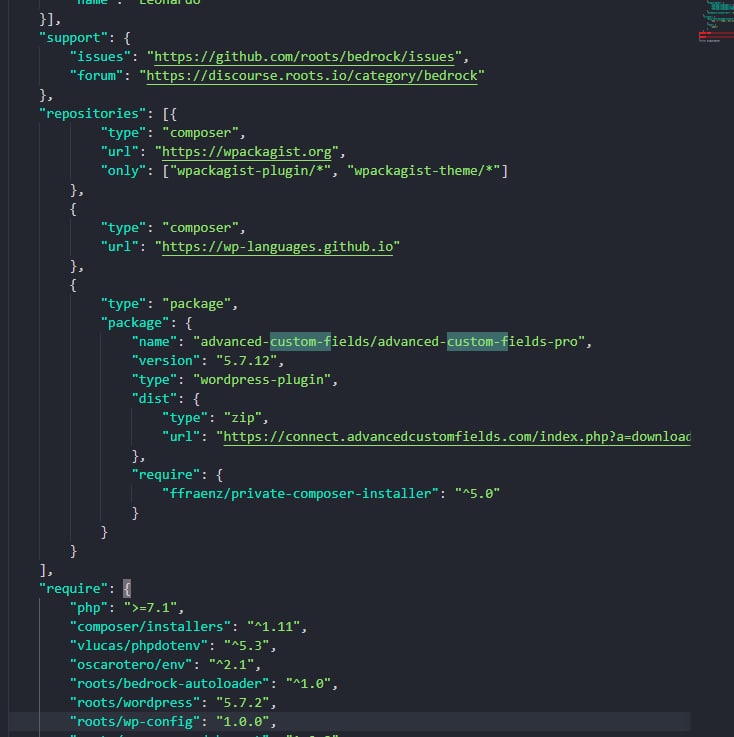
Task: Click the "zip" value
Action: [x=242, y=418]
